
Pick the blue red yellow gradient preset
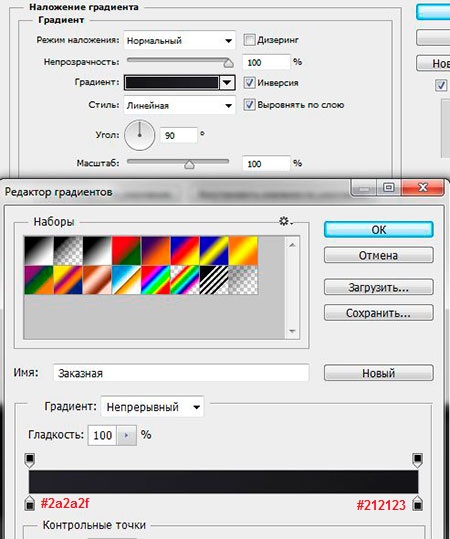click(185, 251)
